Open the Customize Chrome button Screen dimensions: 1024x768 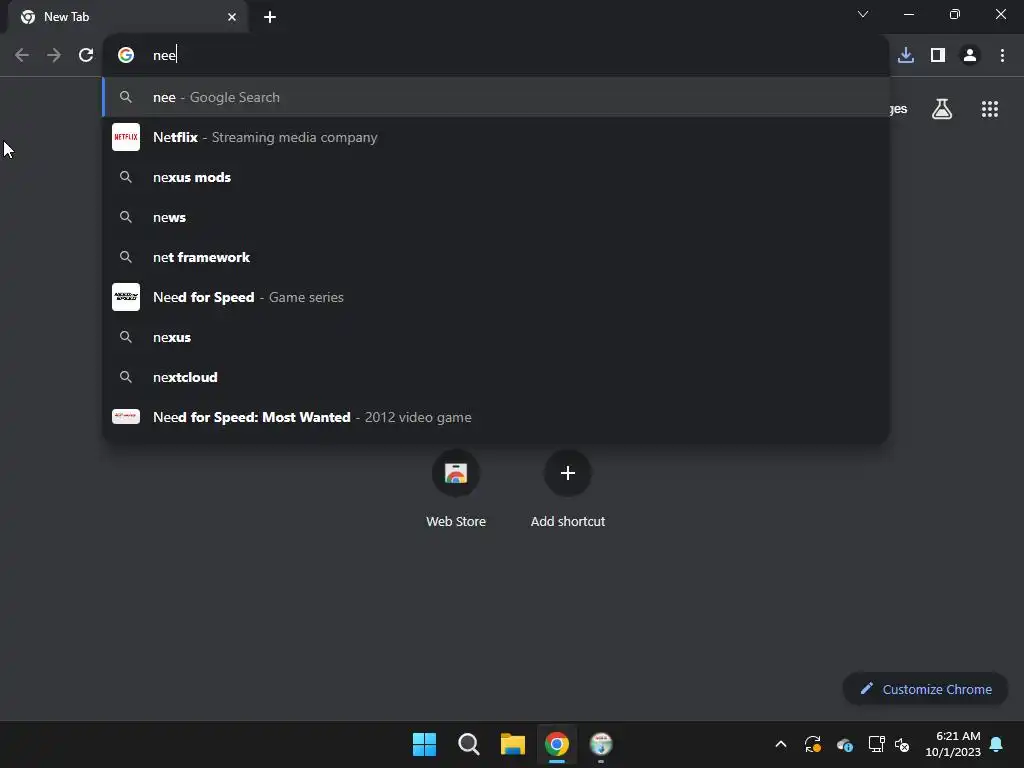pyautogui.click(x=926, y=689)
